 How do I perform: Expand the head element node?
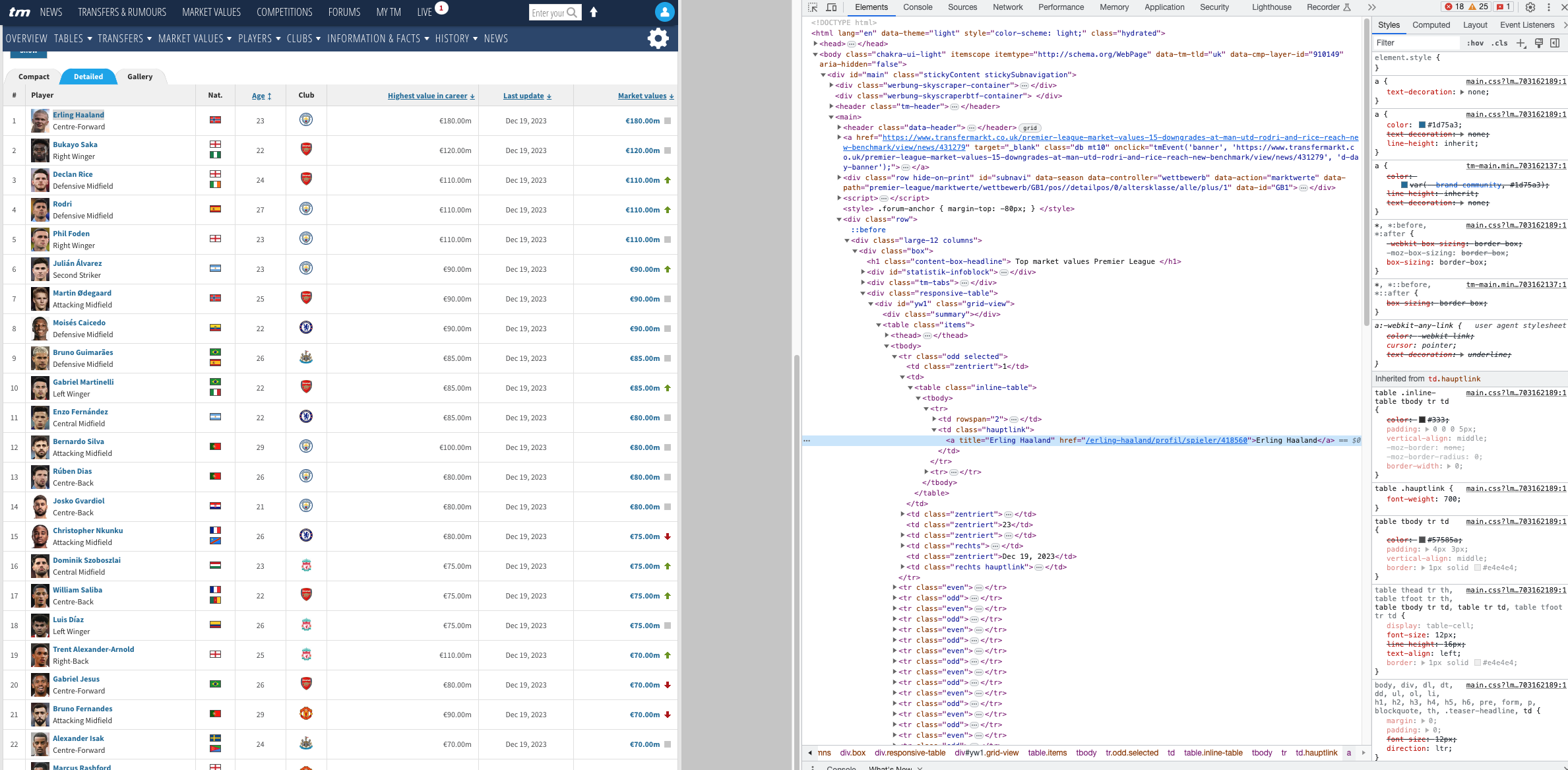815,44
